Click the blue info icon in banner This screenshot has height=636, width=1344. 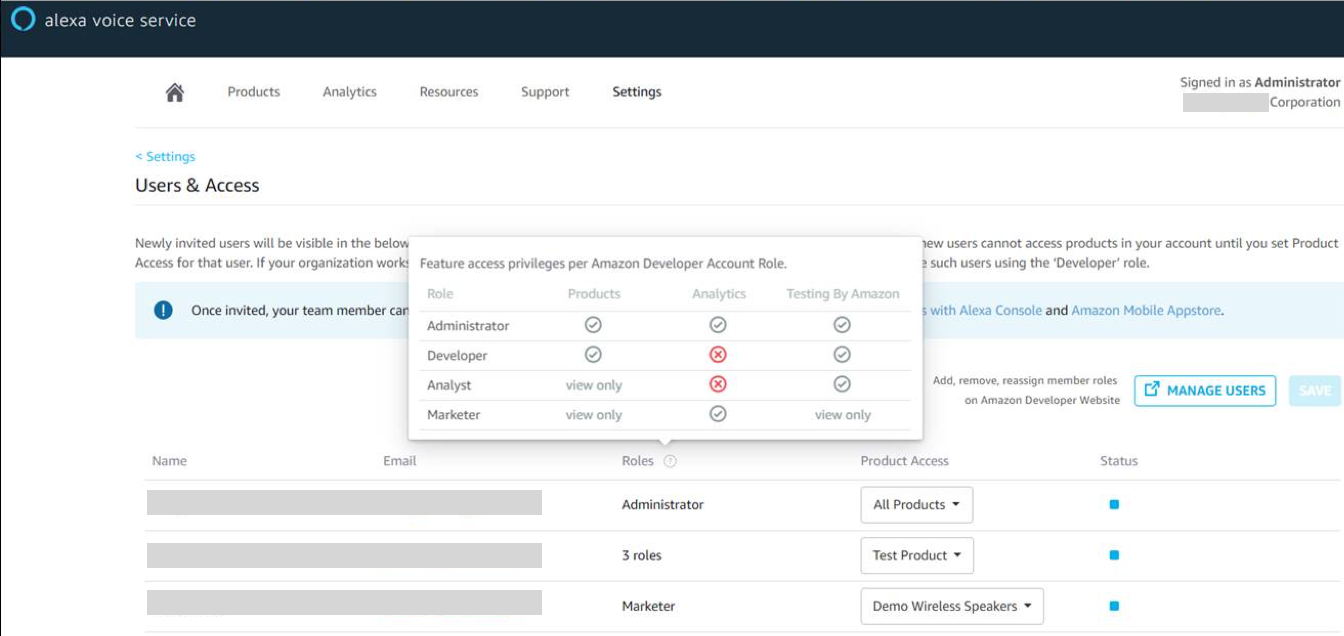pos(163,310)
